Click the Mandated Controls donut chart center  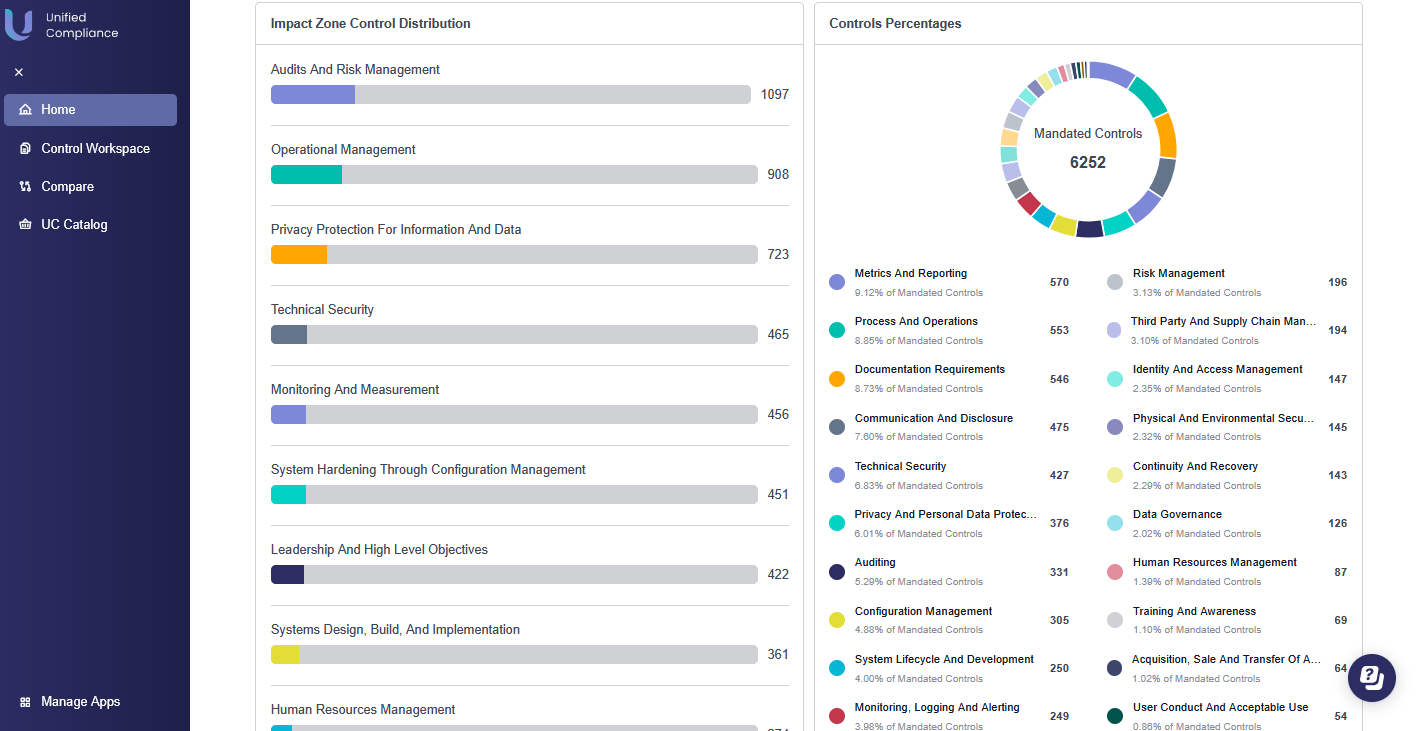1088,149
